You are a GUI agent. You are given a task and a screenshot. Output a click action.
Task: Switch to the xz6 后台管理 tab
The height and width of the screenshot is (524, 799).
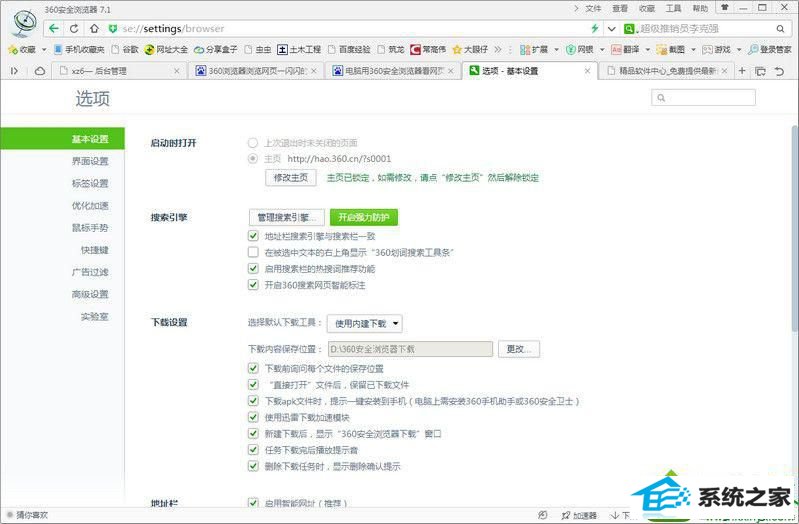tap(119, 71)
